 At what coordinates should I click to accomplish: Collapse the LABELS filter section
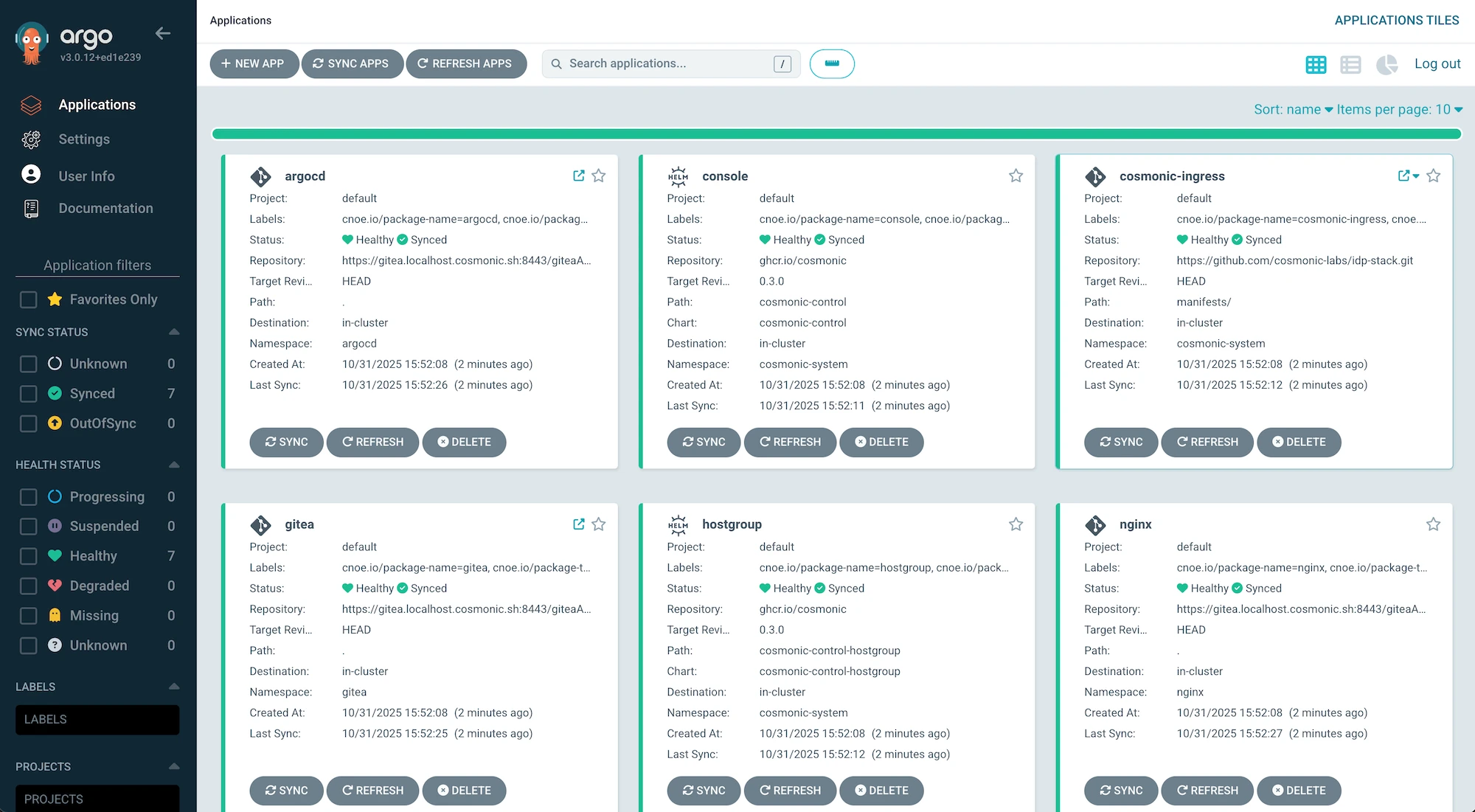tap(173, 687)
